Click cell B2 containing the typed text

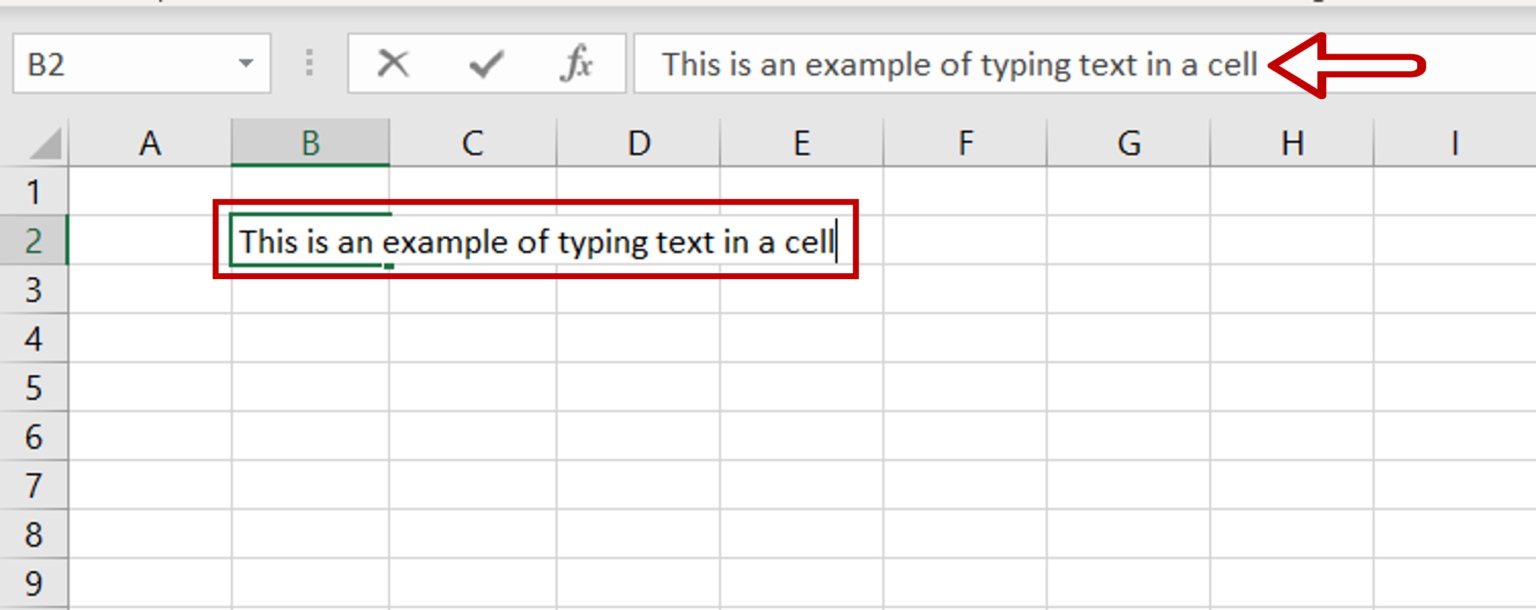coord(310,241)
